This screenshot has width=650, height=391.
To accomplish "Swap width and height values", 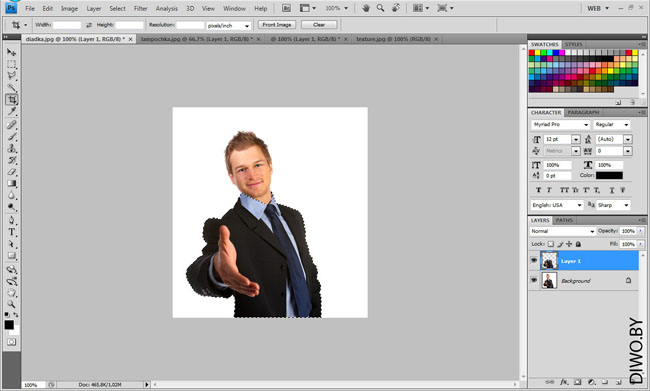I will [x=89, y=25].
